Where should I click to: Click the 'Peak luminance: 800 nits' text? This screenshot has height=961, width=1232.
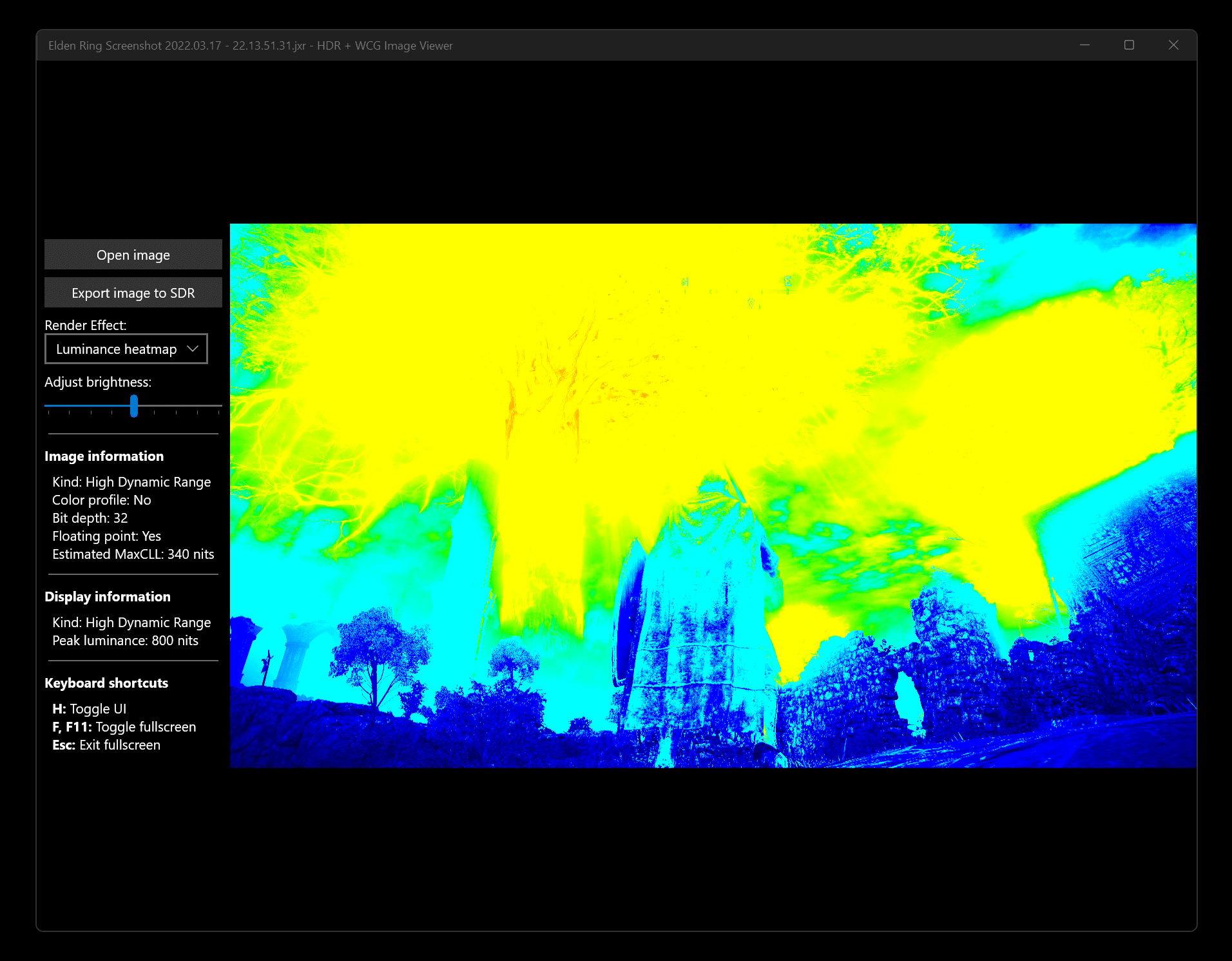(x=126, y=641)
